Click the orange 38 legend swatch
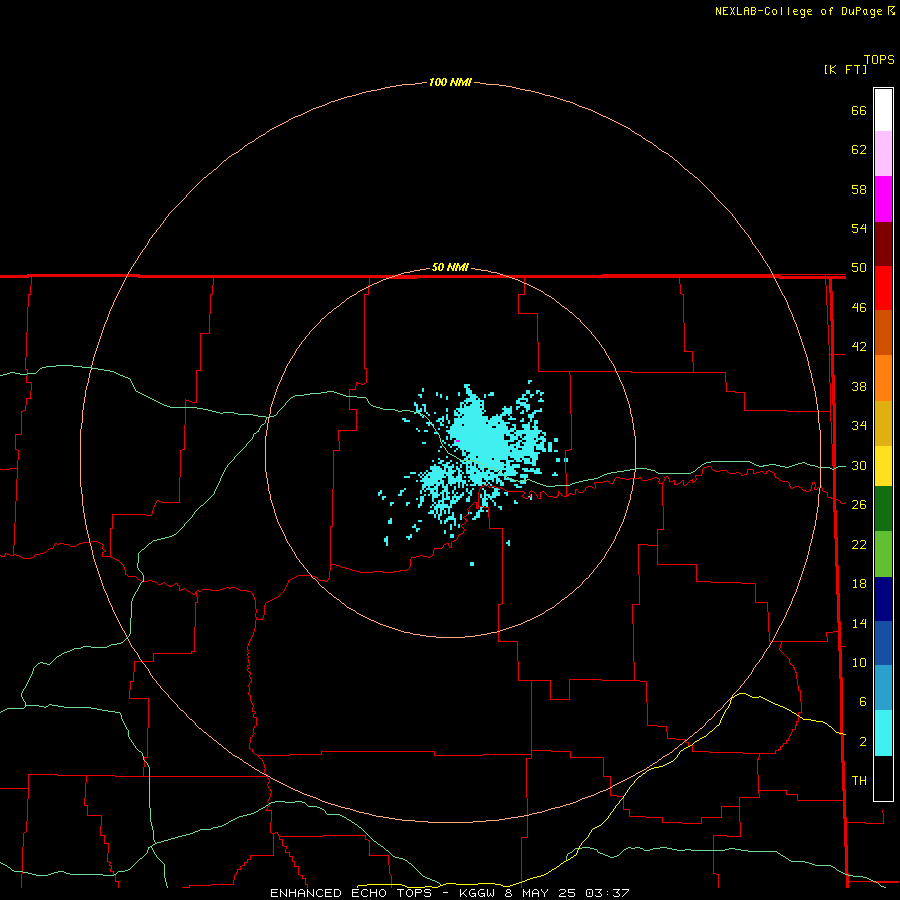This screenshot has height=900, width=900. pos(883,378)
